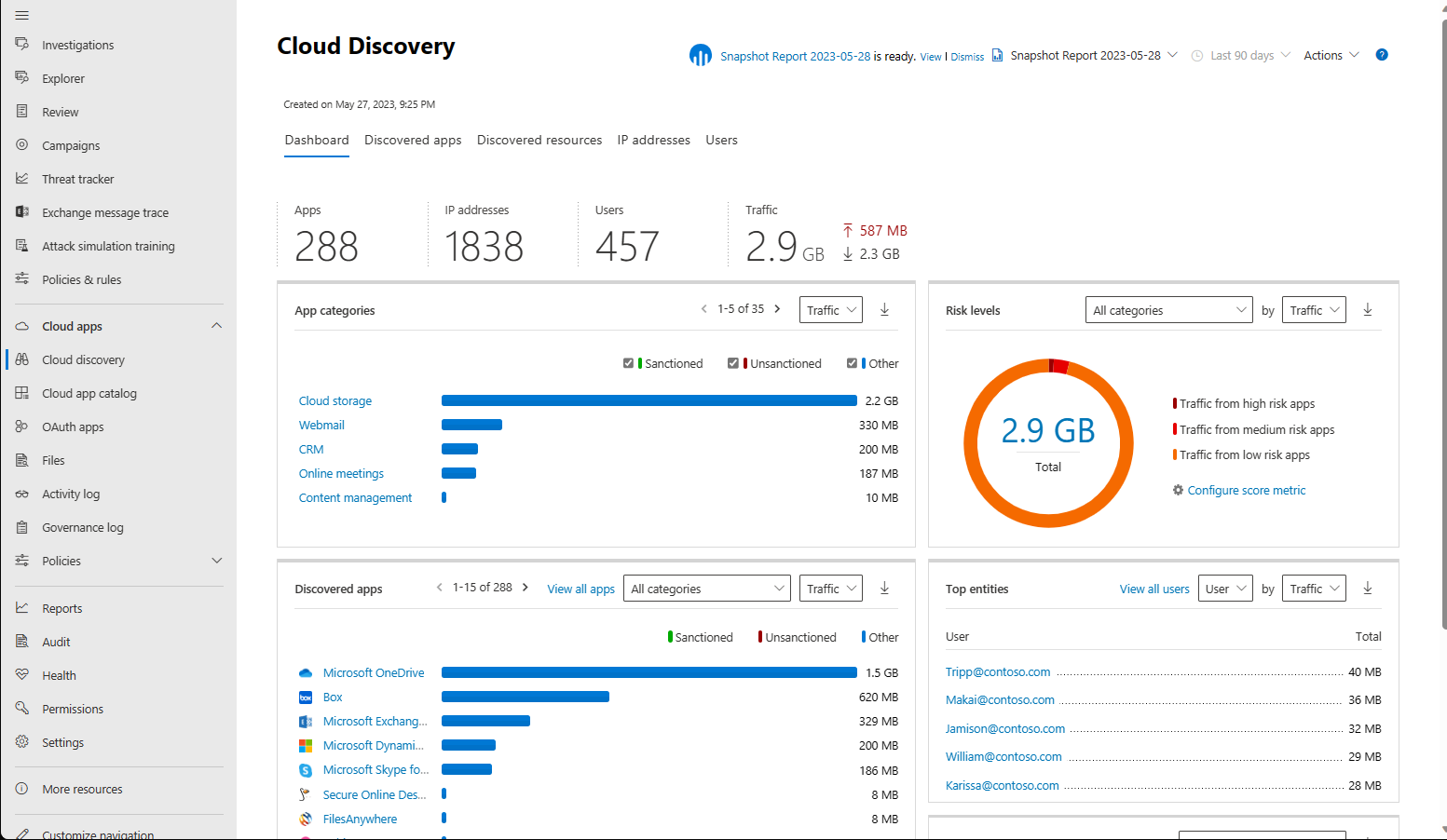Click the Microsoft OneDrive cloud icon
The image size is (1447, 840).
[x=306, y=672]
